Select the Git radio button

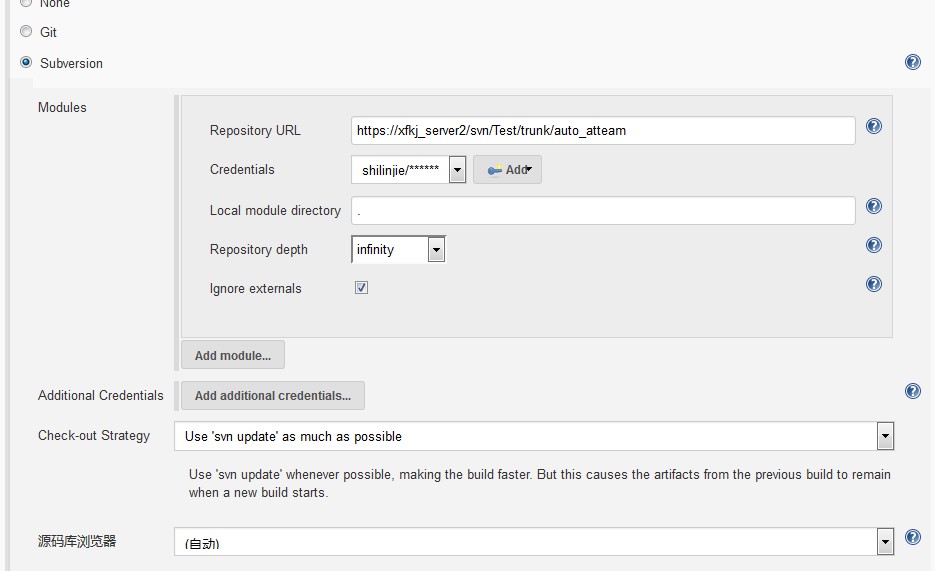[x=26, y=32]
